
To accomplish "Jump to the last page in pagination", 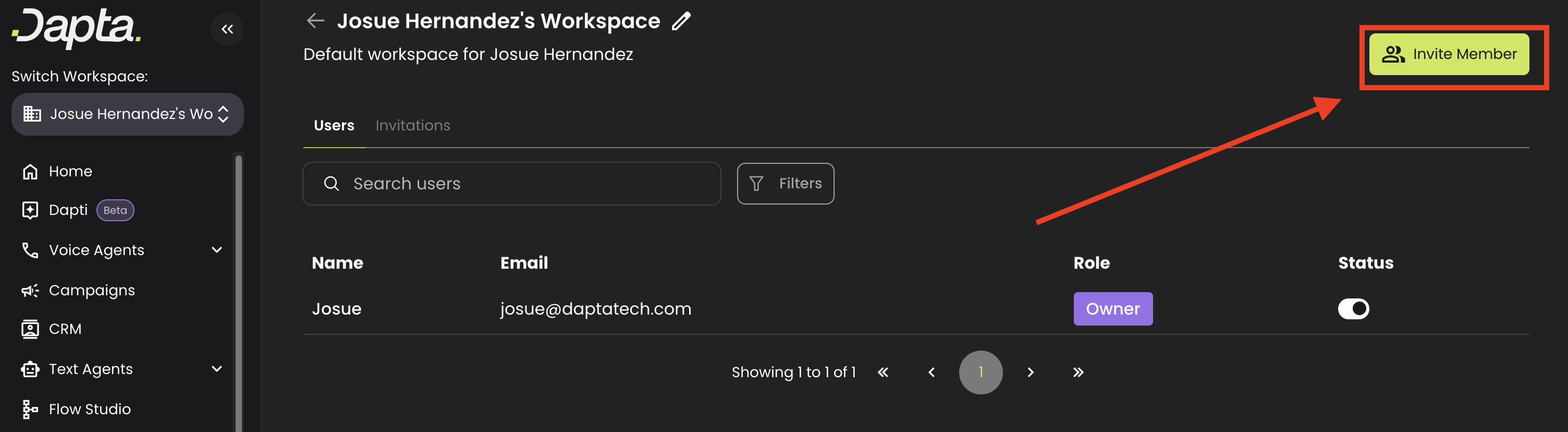I will pos(1078,373).
